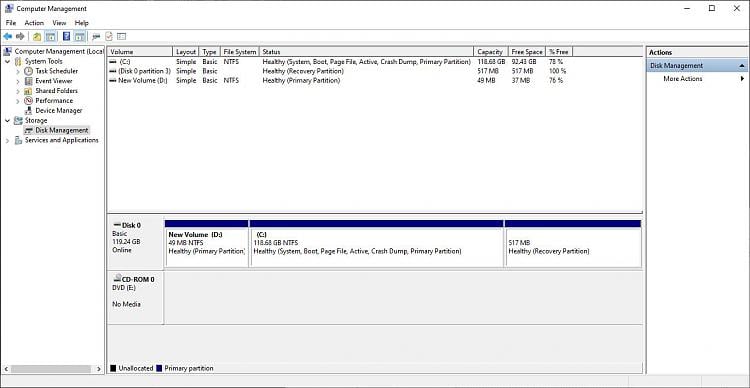
Task: Click the Device Manager icon
Action: (x=29, y=111)
